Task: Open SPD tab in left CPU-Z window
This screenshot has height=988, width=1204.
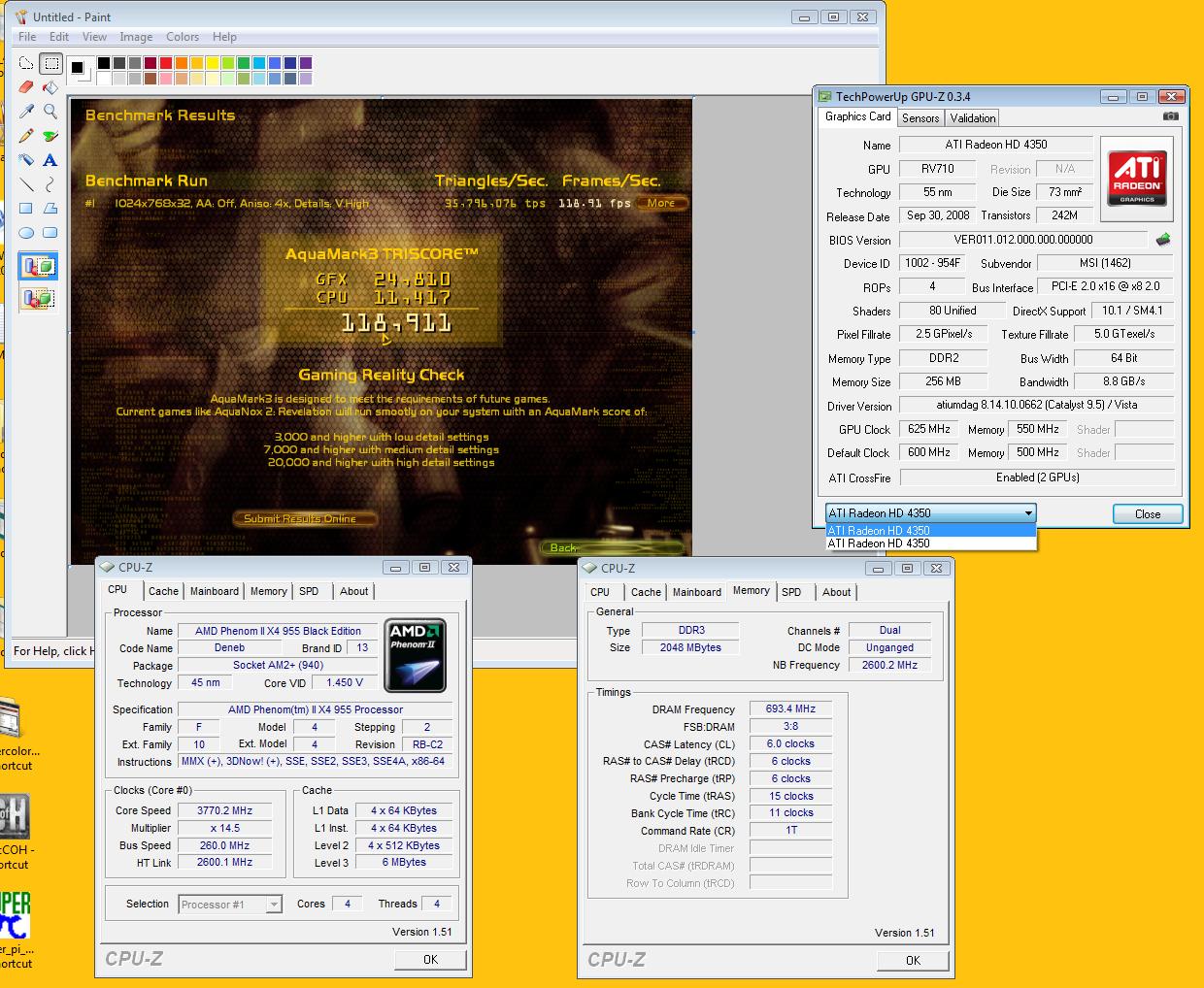Action: [309, 591]
